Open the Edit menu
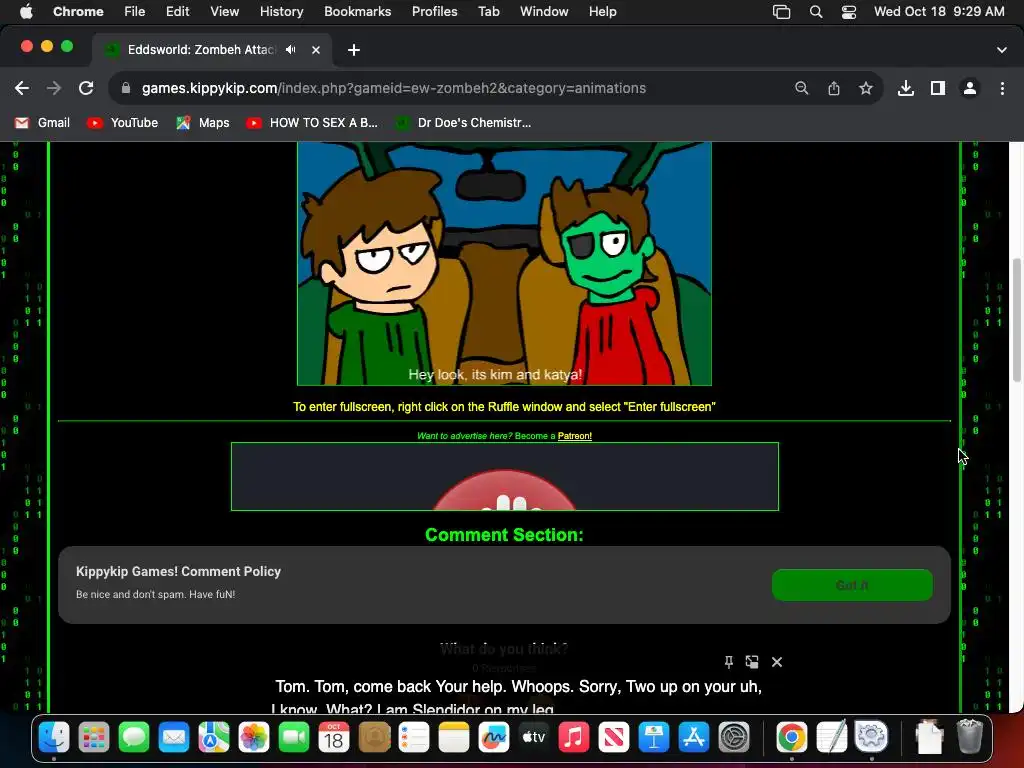The height and width of the screenshot is (768, 1024). tap(177, 11)
